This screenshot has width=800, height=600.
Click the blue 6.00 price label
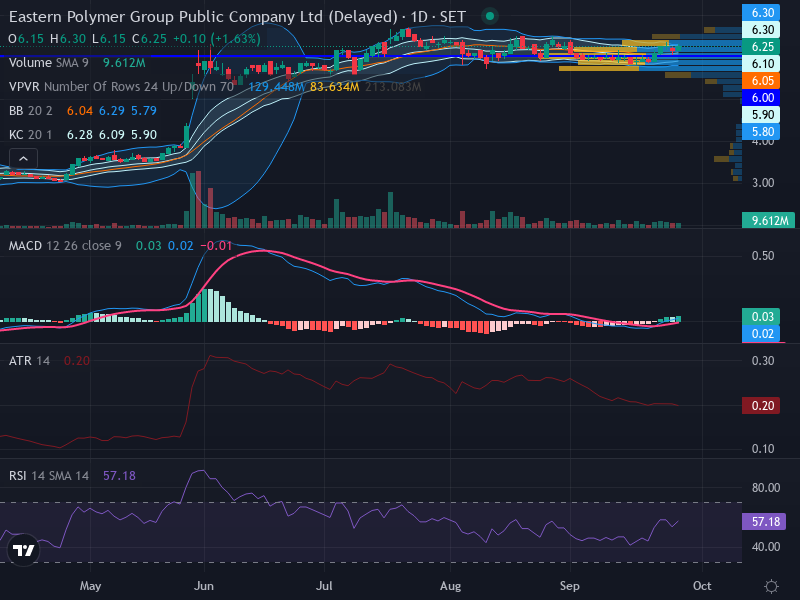coord(762,97)
